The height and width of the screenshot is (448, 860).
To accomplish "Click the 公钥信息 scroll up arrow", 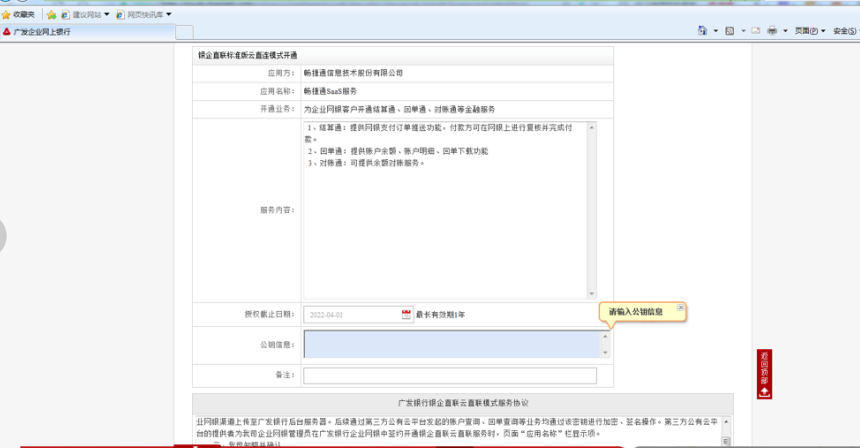I will click(606, 336).
